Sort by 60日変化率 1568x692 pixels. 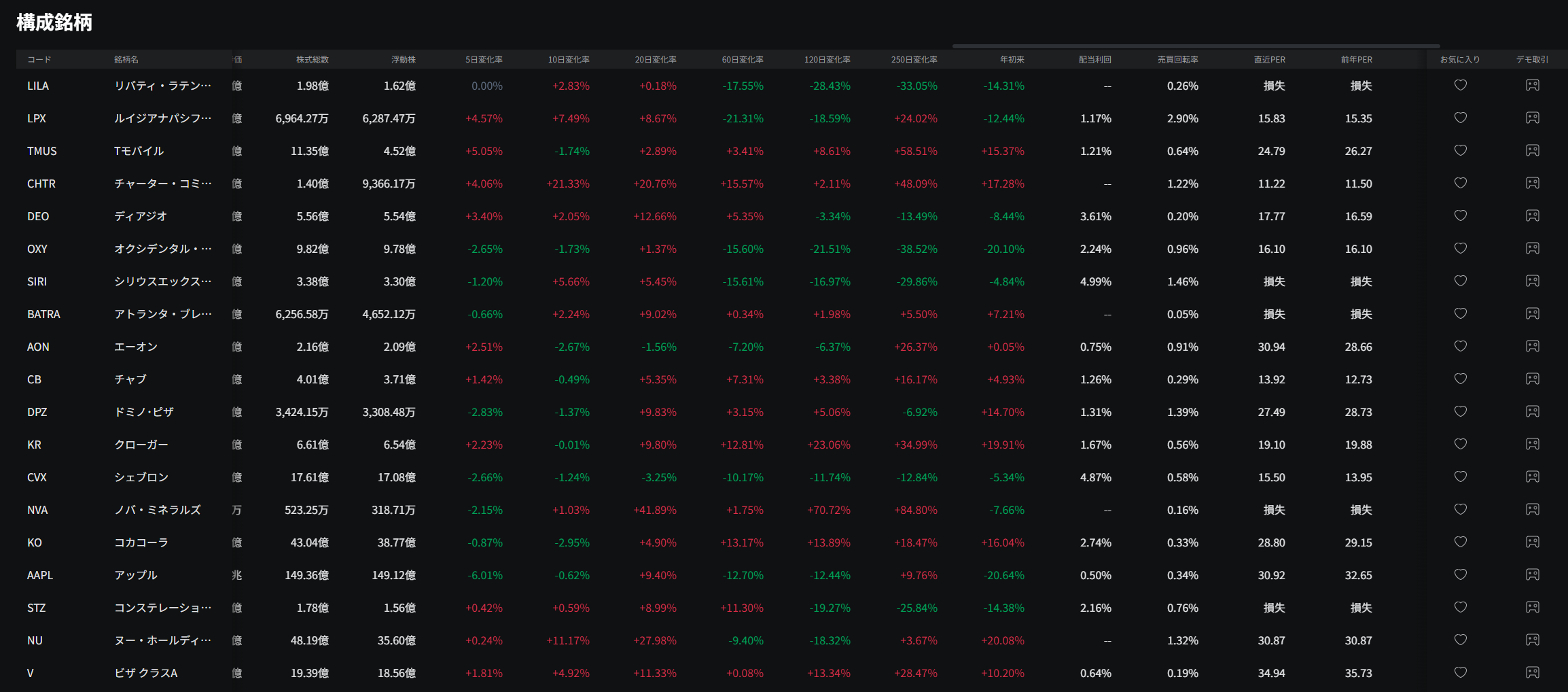[x=743, y=60]
